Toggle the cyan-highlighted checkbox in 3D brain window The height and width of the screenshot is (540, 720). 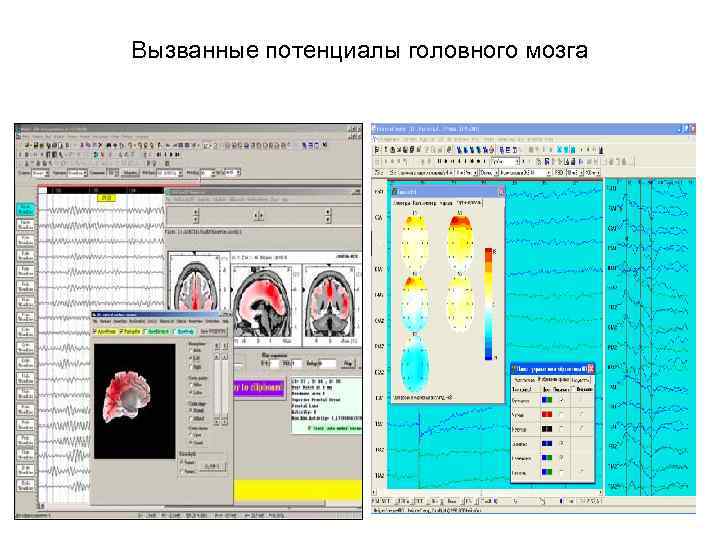click(x=184, y=331)
